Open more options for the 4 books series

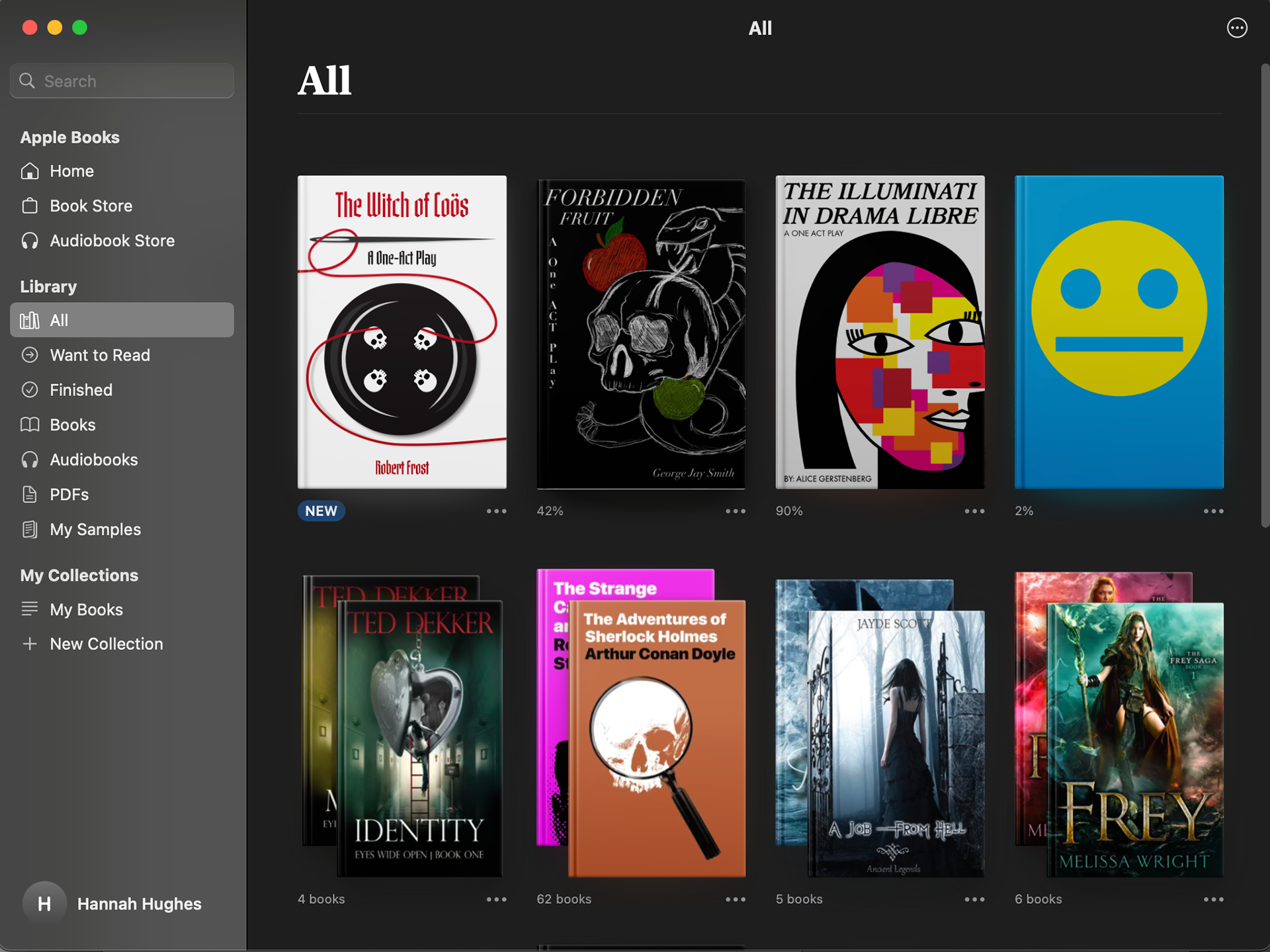[496, 899]
